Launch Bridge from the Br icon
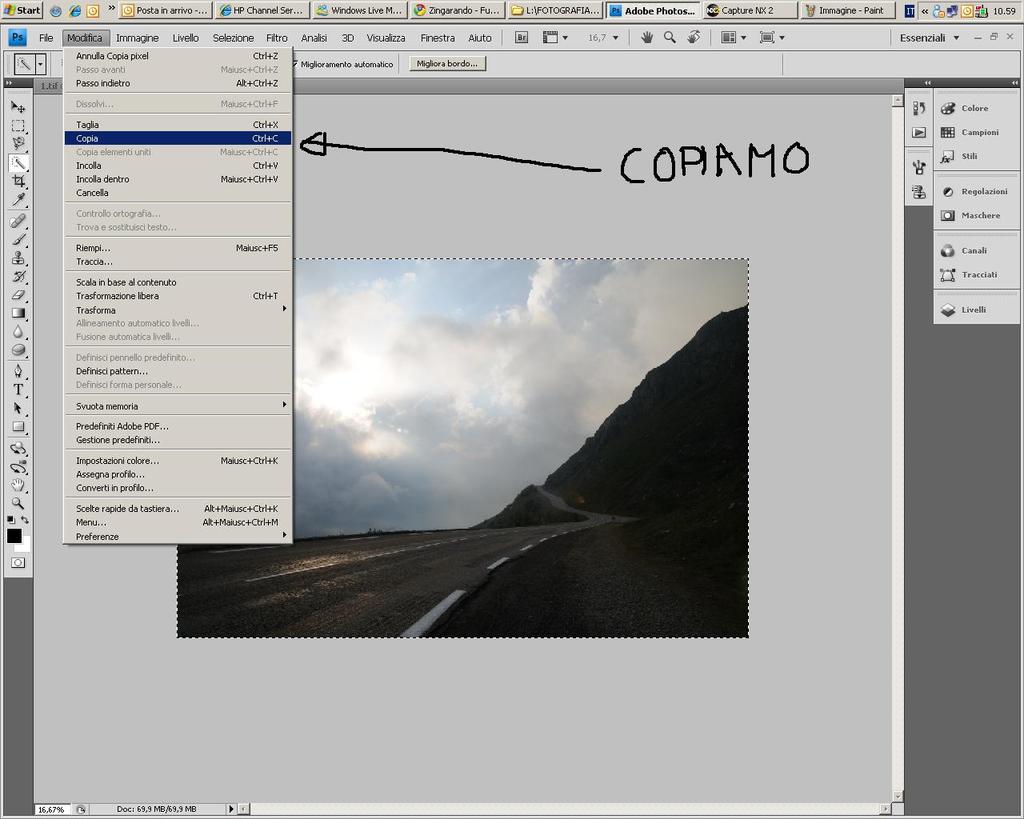Image resolution: width=1024 pixels, height=819 pixels. (521, 38)
